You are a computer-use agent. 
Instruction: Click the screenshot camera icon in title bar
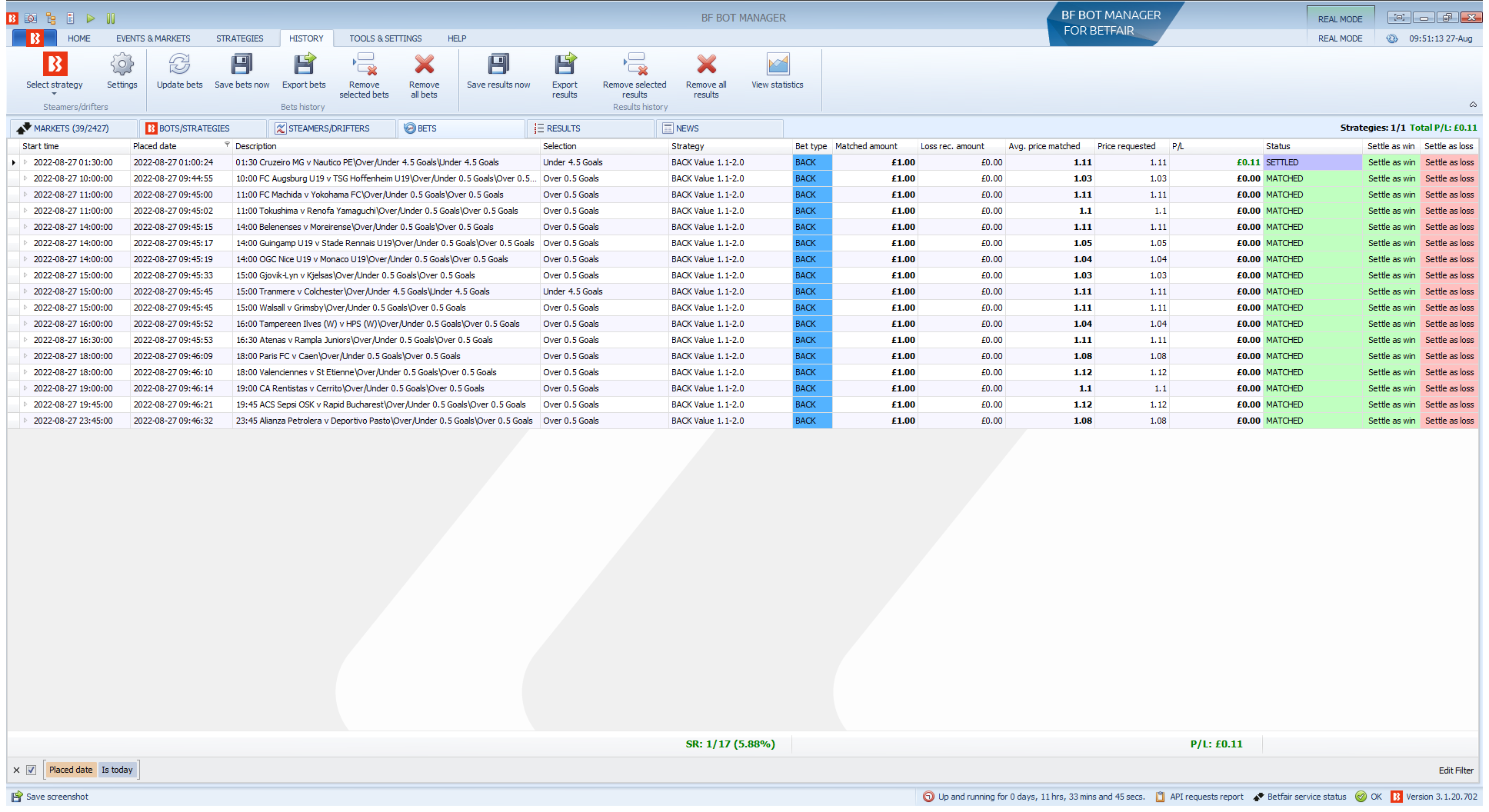point(31,18)
